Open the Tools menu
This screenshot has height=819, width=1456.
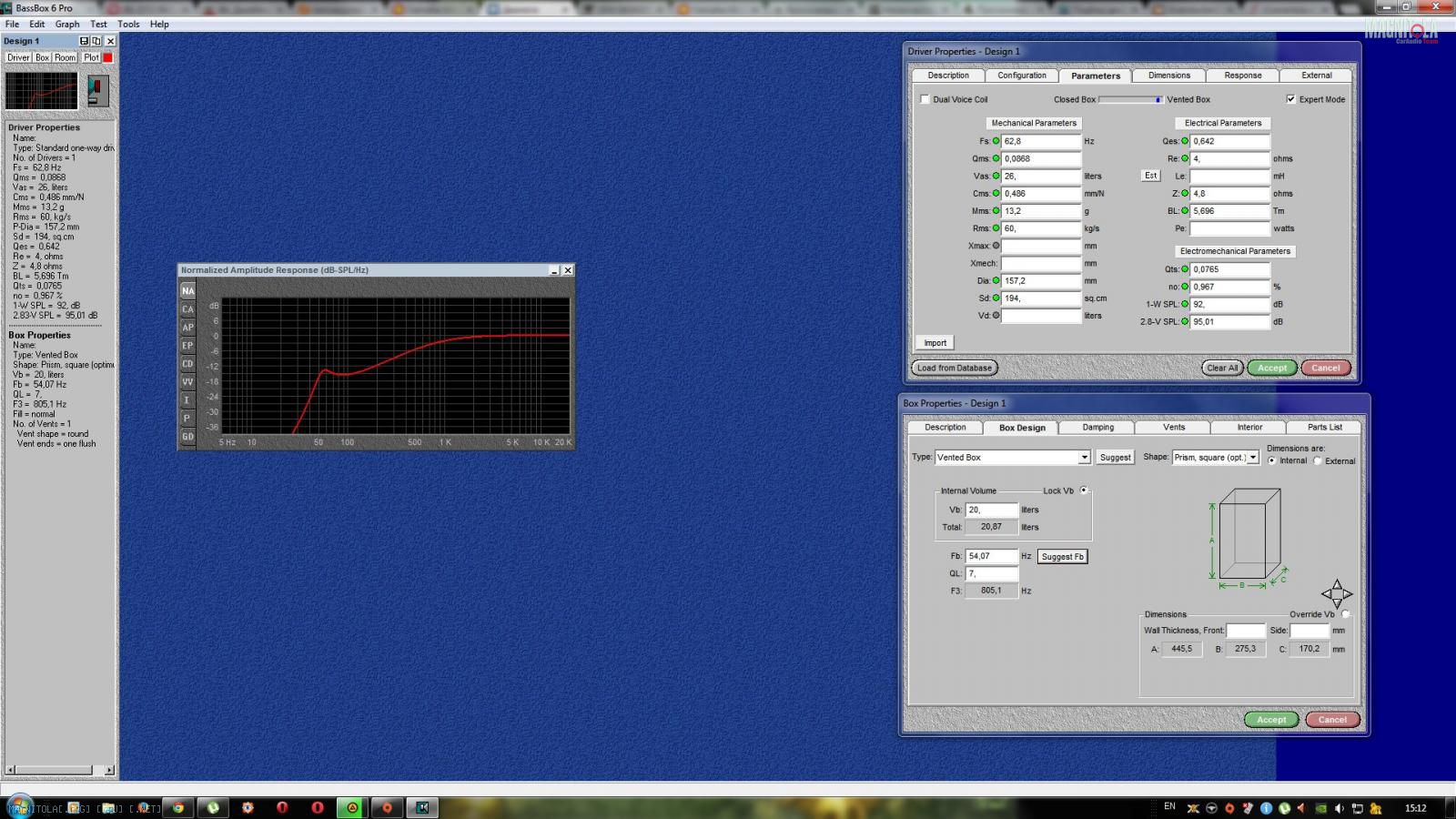point(128,25)
